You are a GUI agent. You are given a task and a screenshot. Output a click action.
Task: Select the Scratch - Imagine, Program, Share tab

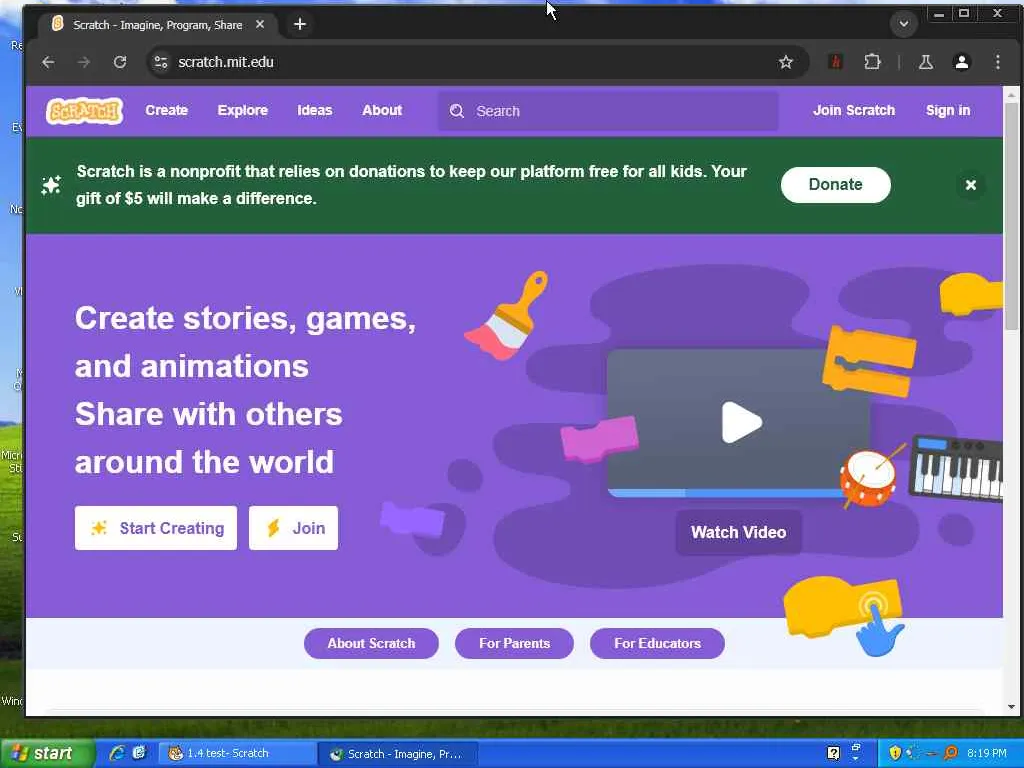click(157, 25)
